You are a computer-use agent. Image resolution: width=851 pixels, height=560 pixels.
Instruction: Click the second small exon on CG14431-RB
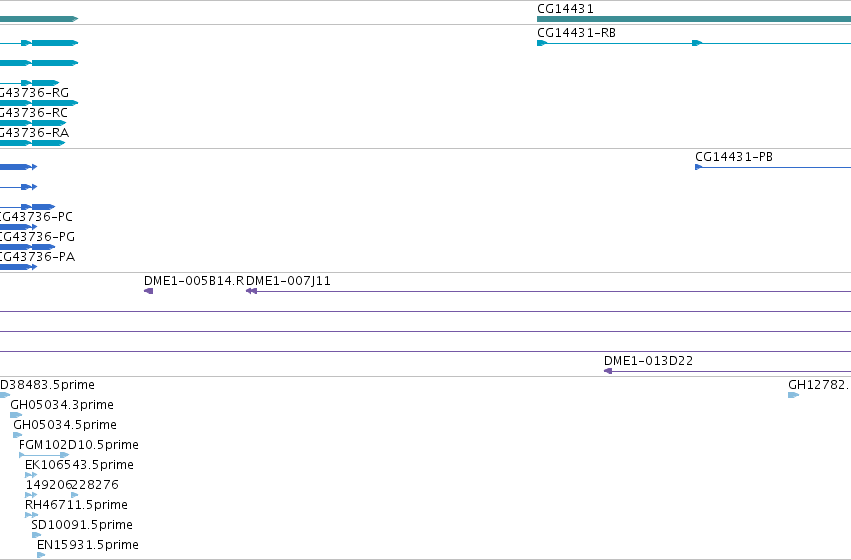click(697, 43)
